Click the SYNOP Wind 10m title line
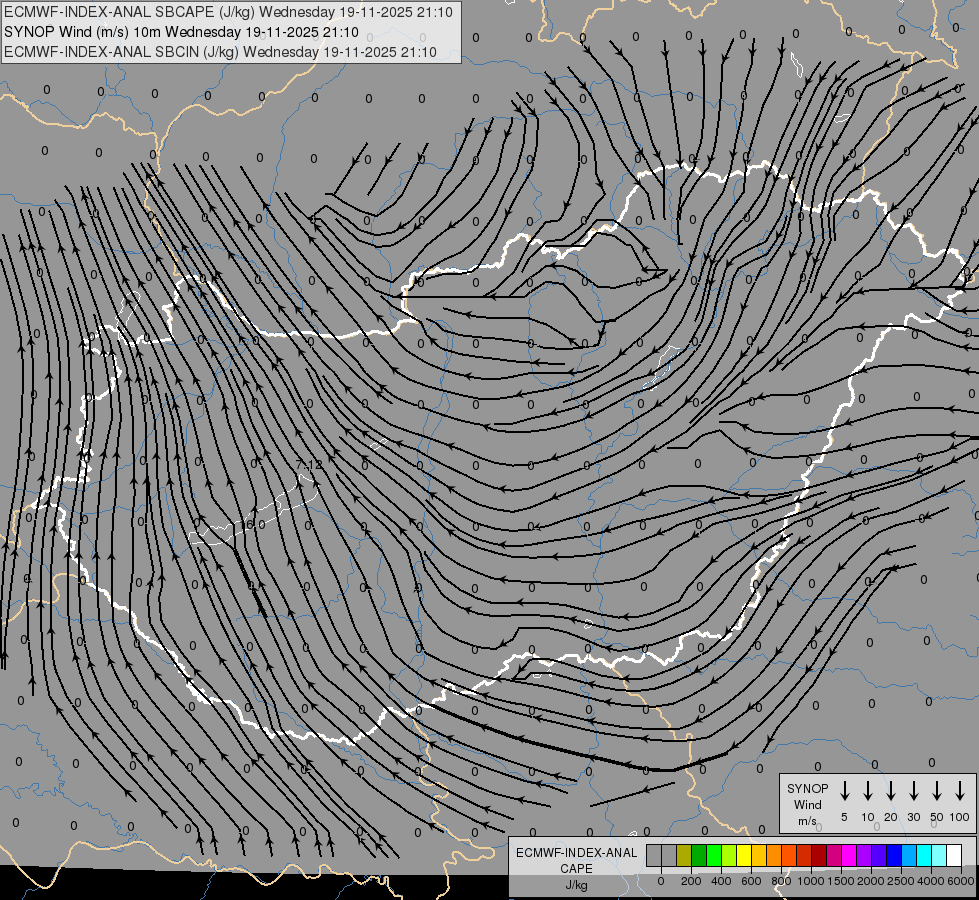The height and width of the screenshot is (900, 979). [x=181, y=32]
